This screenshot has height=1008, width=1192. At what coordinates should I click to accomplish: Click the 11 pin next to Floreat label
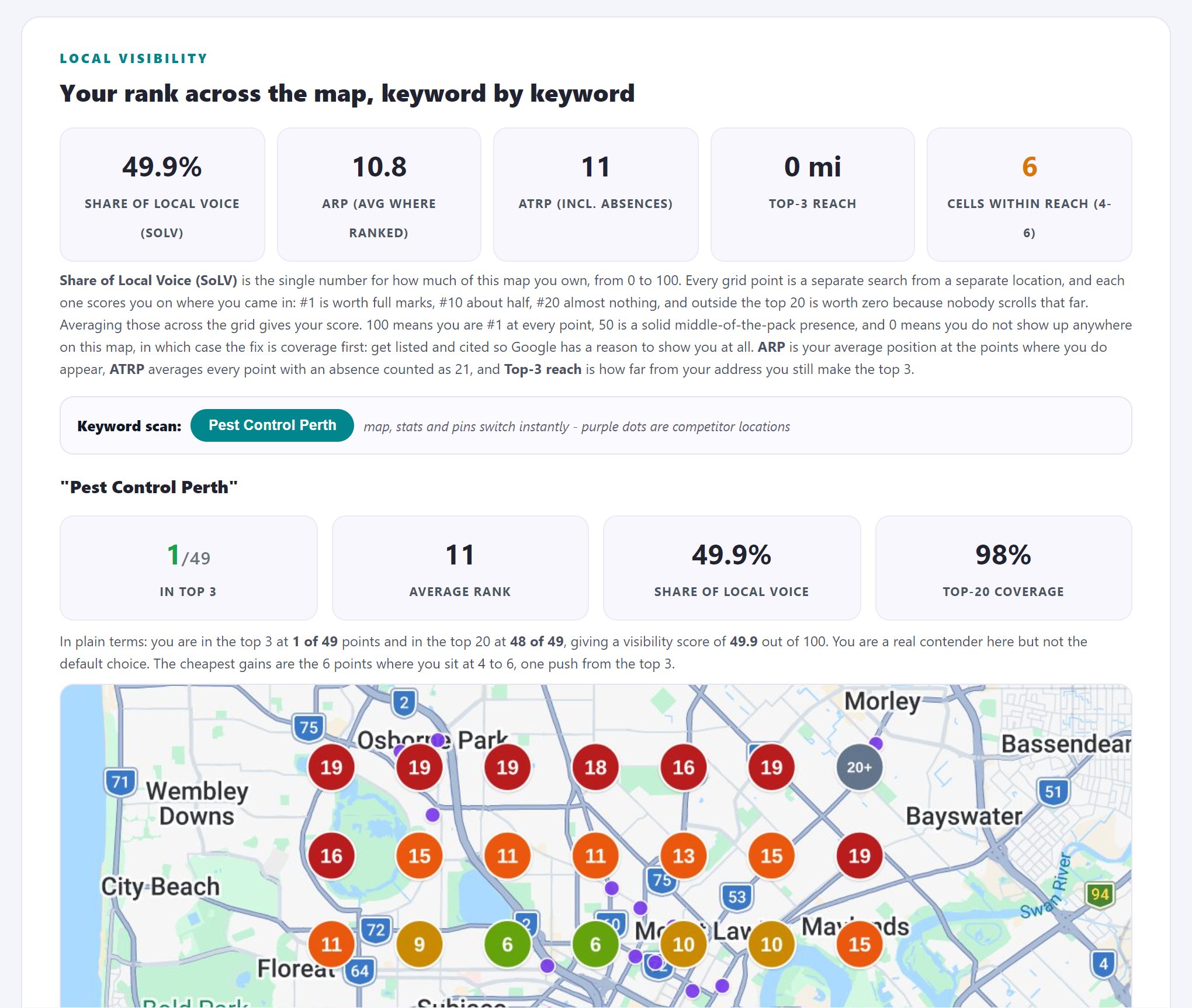(331, 944)
